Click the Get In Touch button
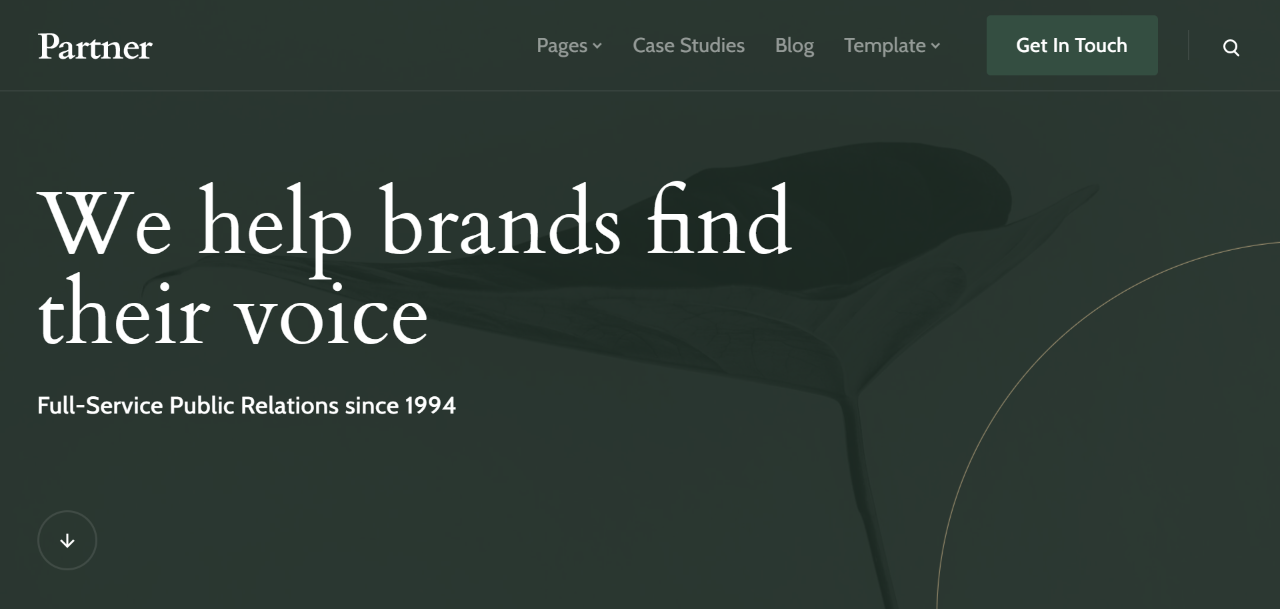The height and width of the screenshot is (609, 1280). [1071, 45]
